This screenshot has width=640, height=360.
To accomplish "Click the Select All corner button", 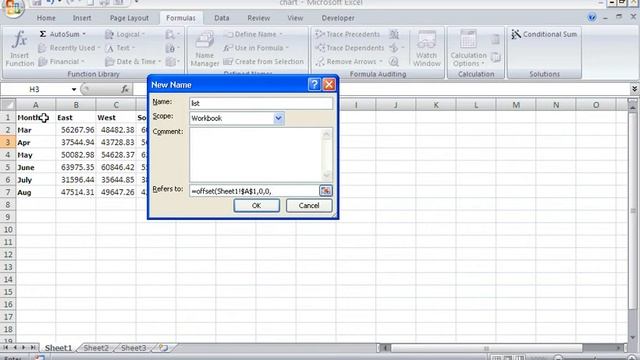I will [x=8, y=105].
